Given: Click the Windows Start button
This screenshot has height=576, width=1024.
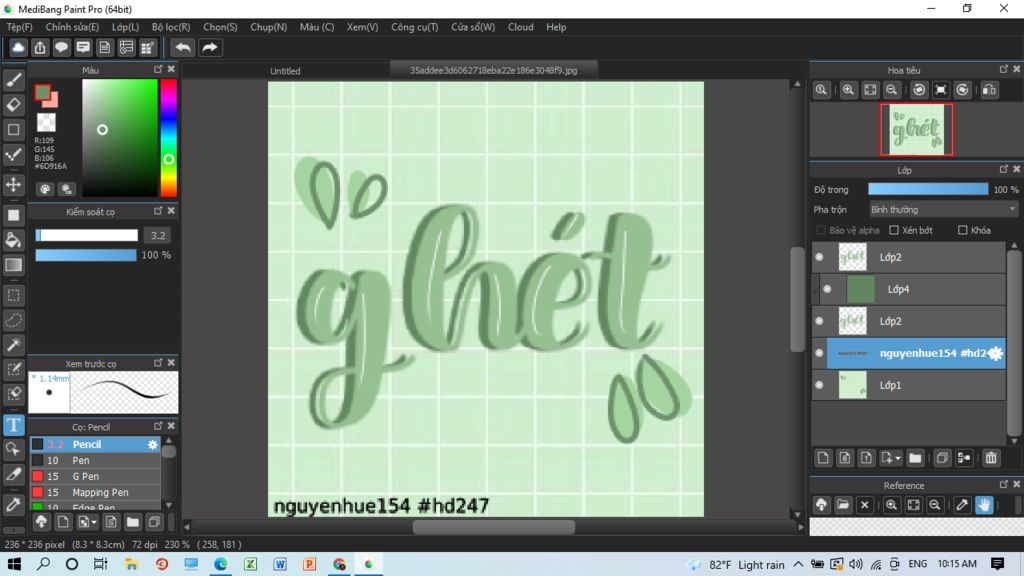Looking at the screenshot, I should coord(14,564).
